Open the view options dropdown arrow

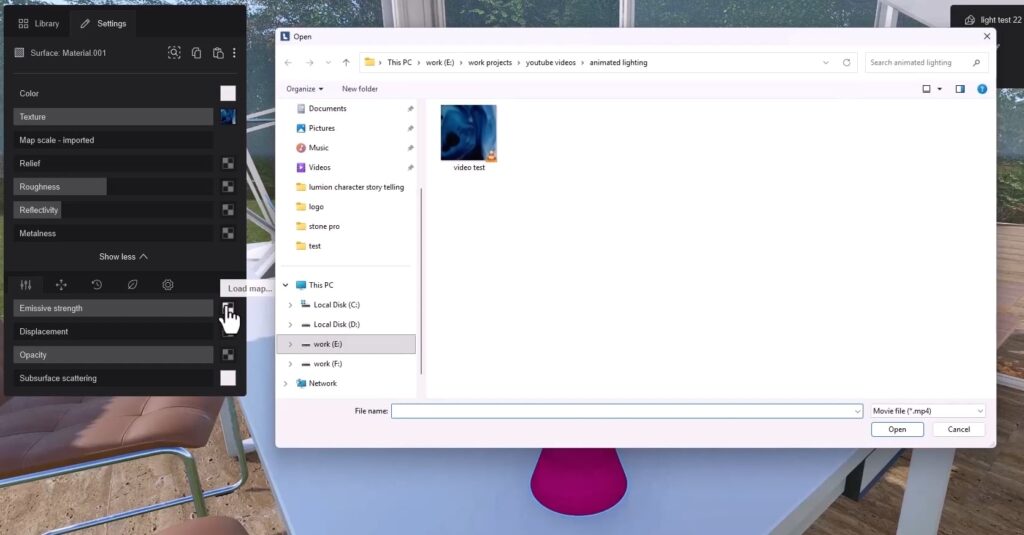940,89
